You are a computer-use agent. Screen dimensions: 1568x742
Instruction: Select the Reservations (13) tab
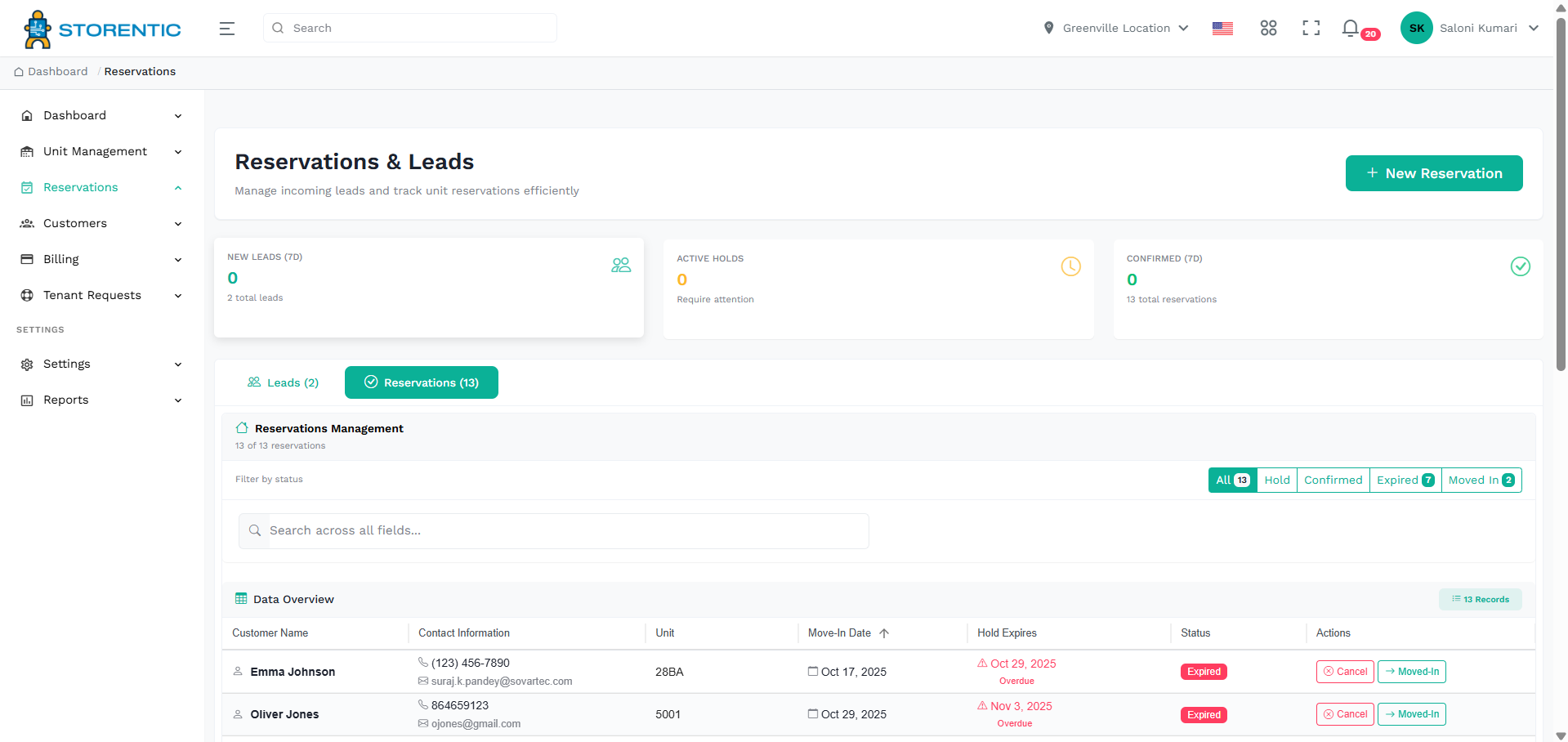pos(421,382)
